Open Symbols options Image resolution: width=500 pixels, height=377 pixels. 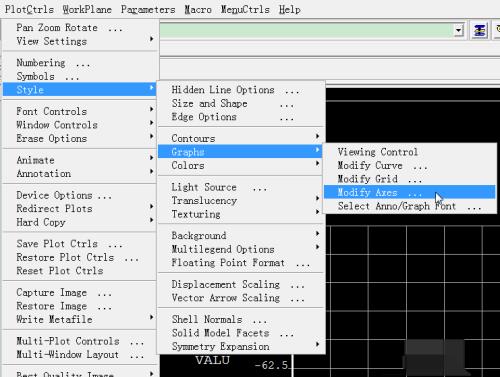tap(79, 76)
